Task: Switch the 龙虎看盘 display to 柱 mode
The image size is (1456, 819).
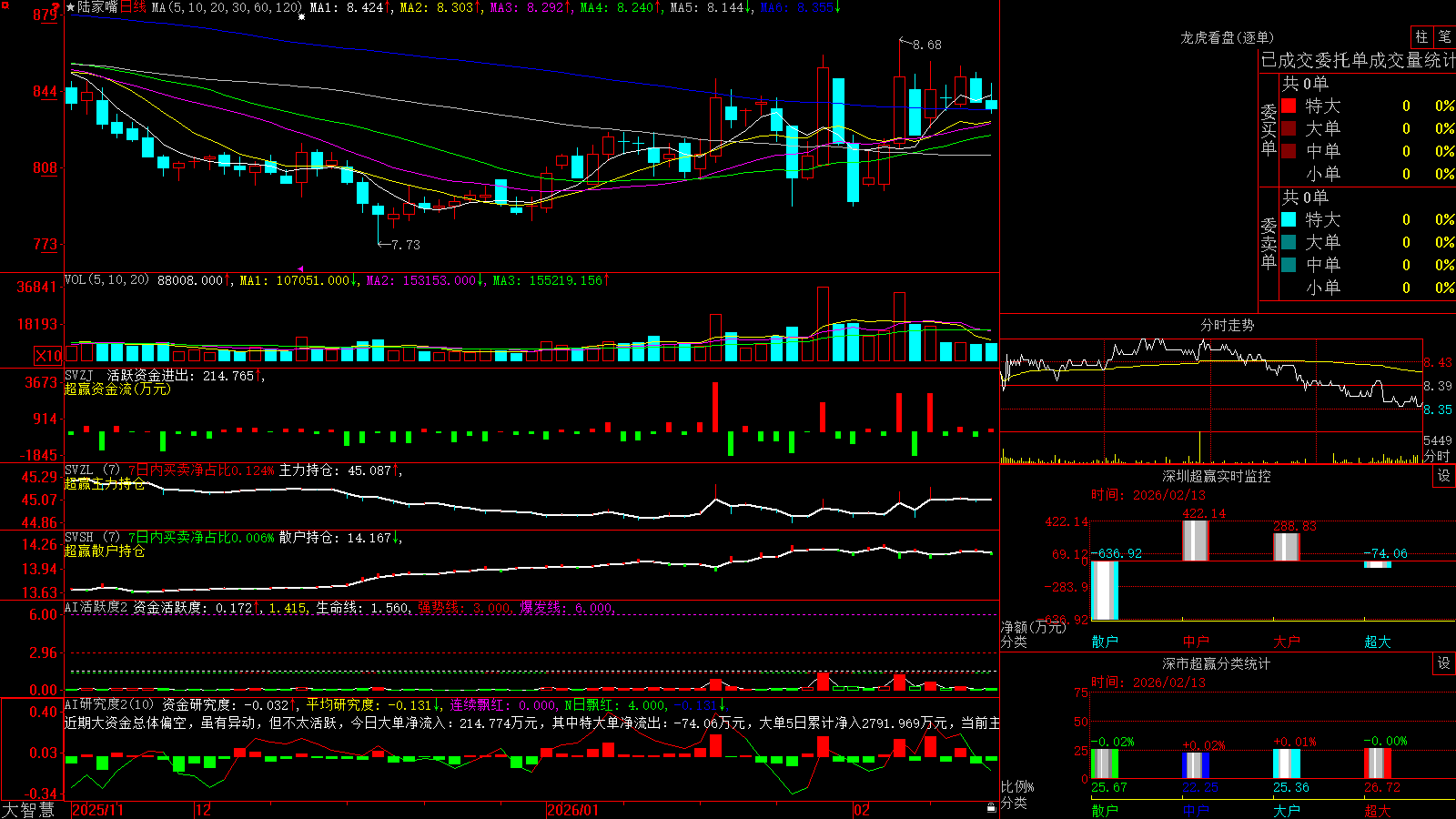Action: point(1421,37)
